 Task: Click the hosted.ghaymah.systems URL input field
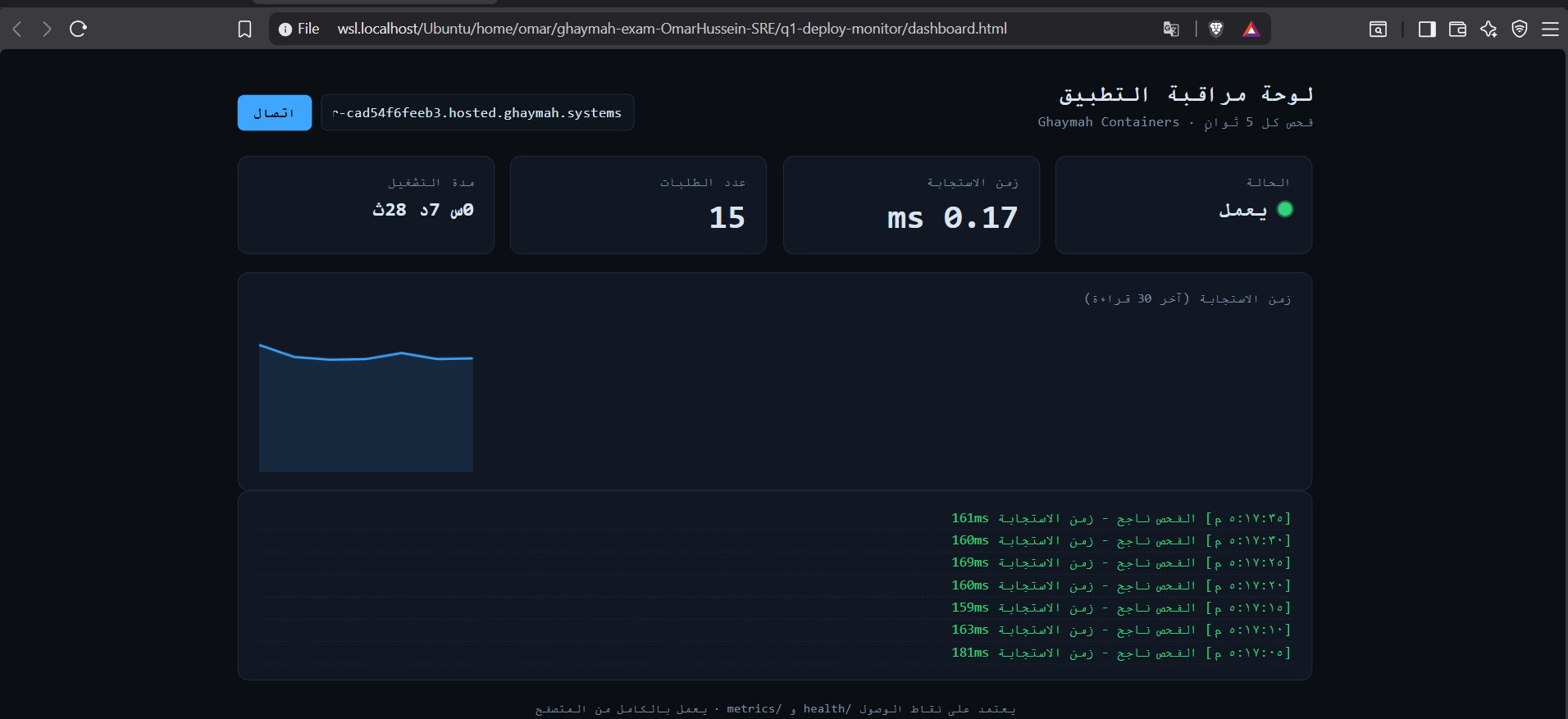click(477, 113)
